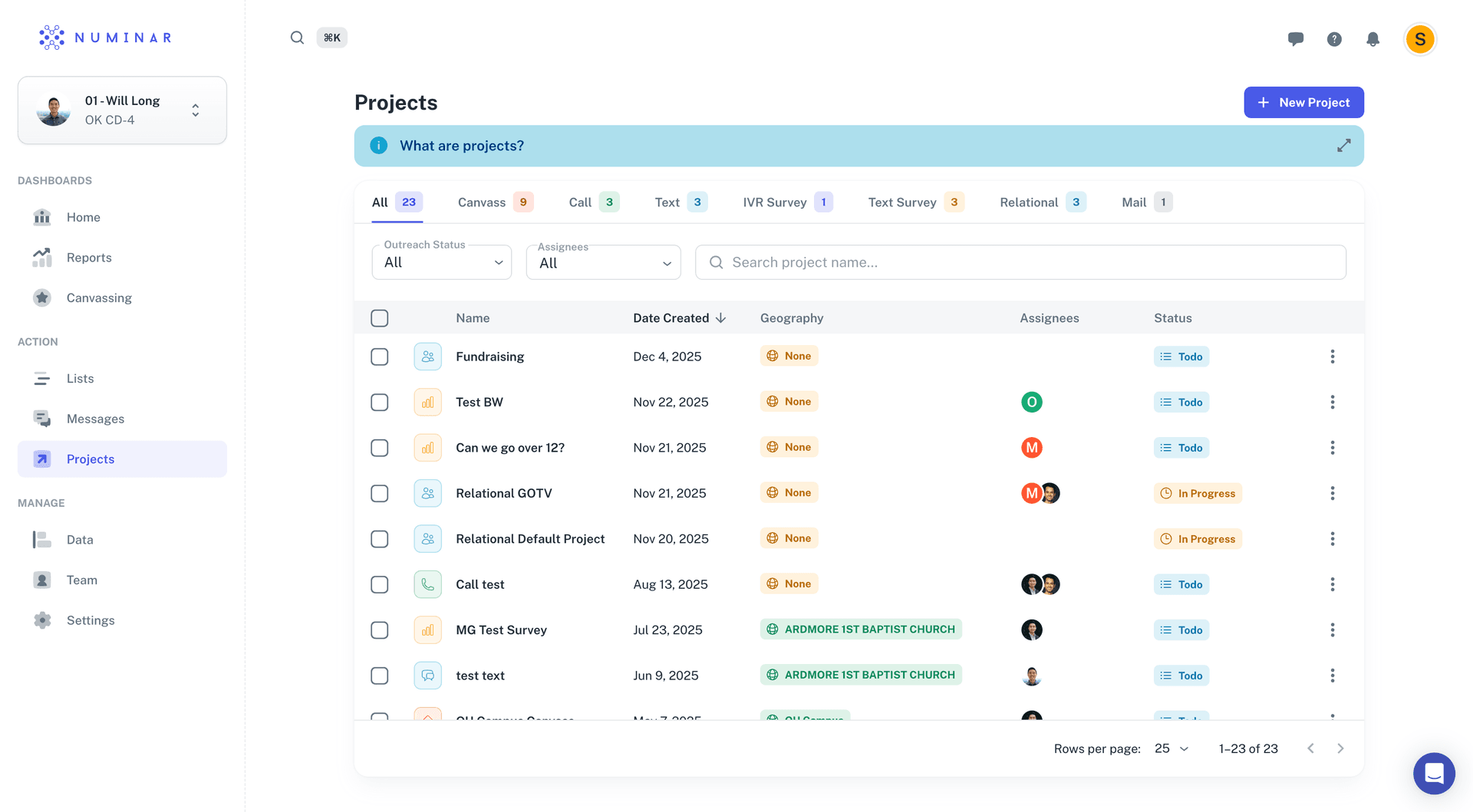Open the Assignees filter dropdown
Screen dimensions: 1473x812
click(x=604, y=262)
